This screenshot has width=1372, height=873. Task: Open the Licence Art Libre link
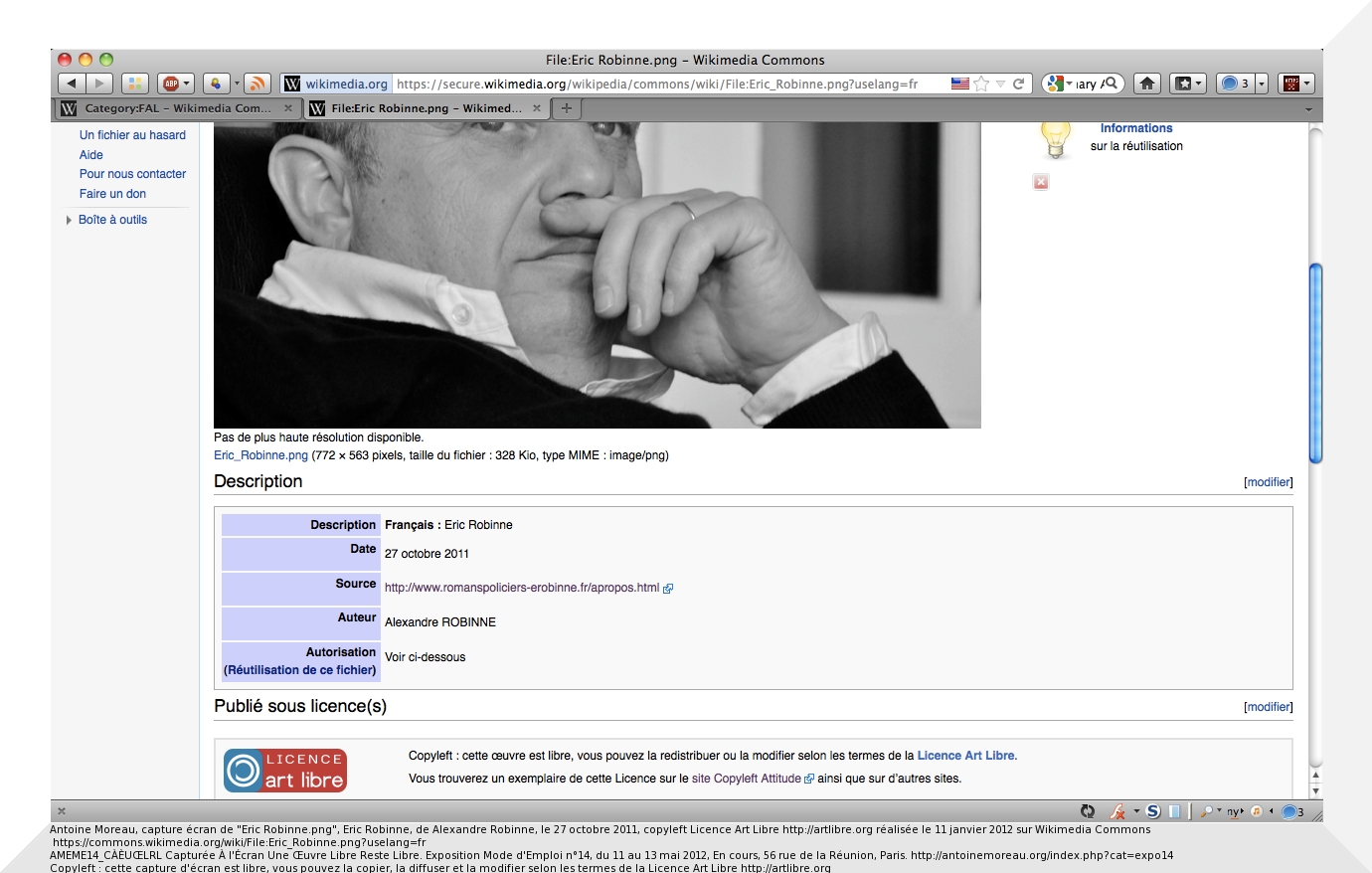coord(966,756)
